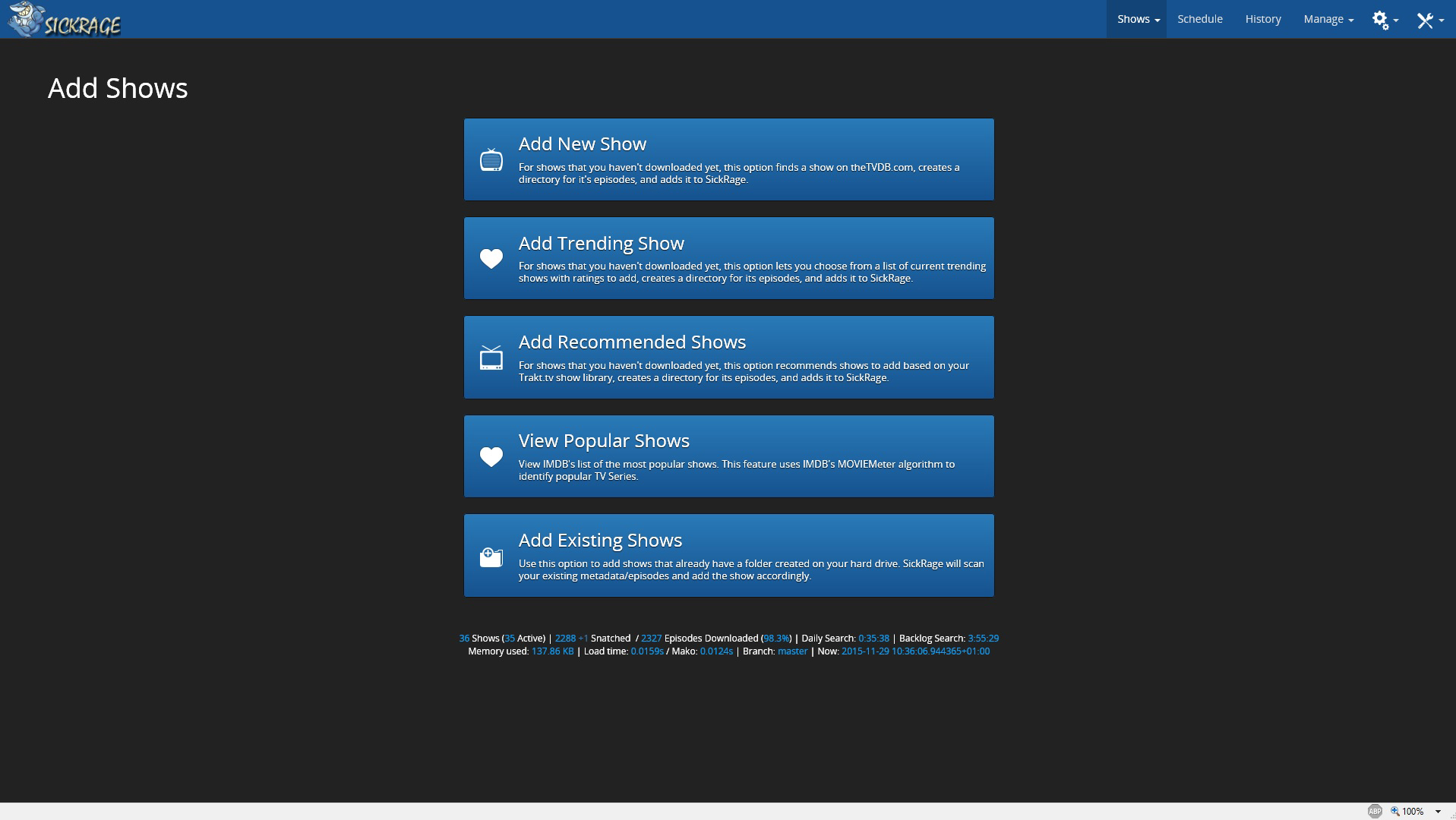Viewport: 1456px width, 820px height.
Task: Click the master branch name
Action: [792, 651]
